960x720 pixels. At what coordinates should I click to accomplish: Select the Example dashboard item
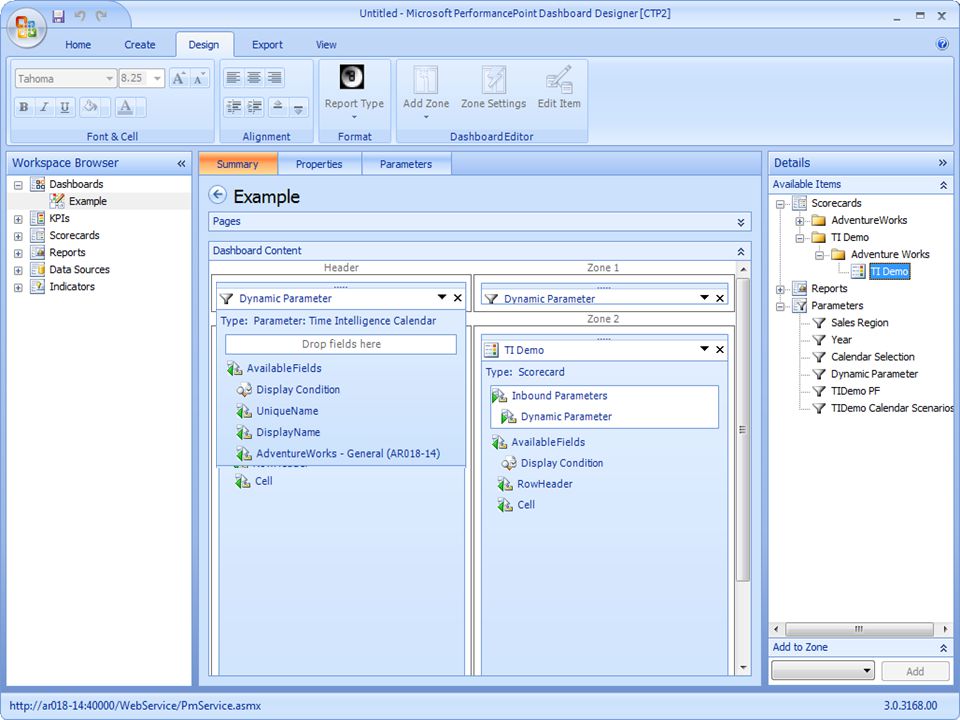[x=88, y=201]
